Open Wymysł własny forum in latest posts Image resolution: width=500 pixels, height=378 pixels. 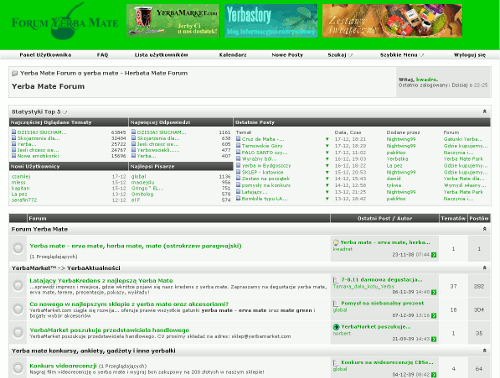[x=465, y=185]
